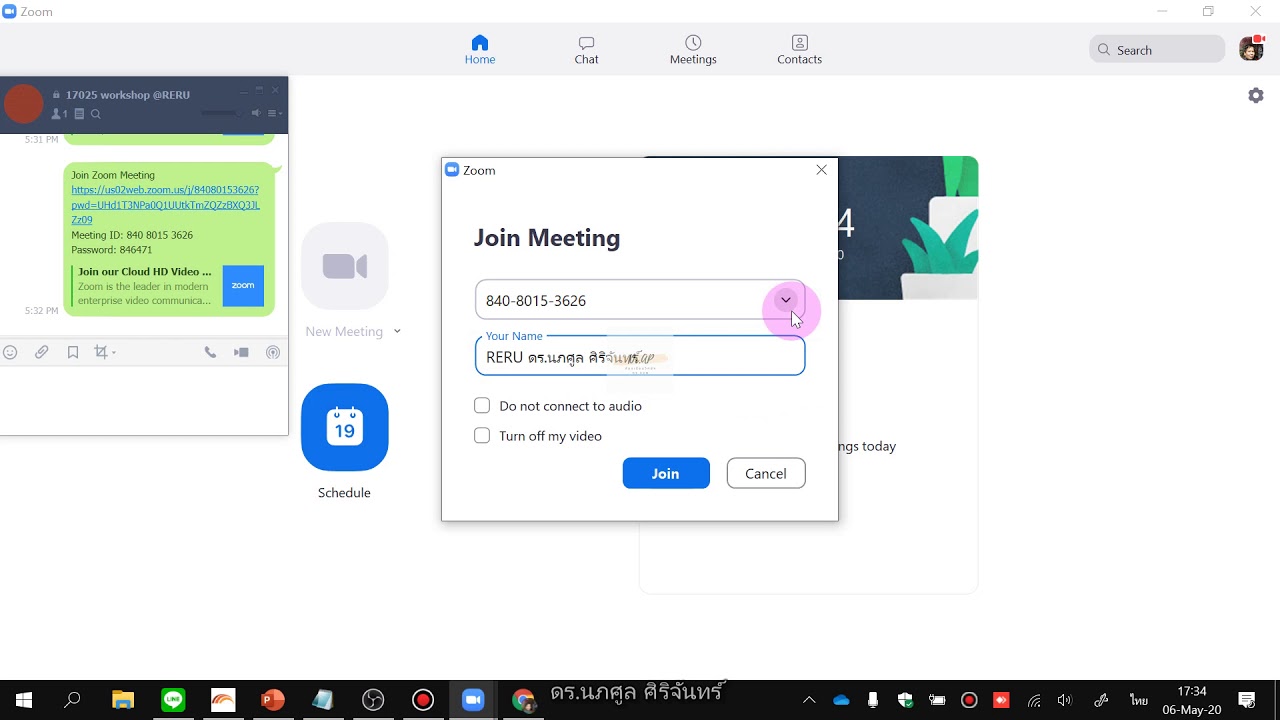Screen dimensions: 1280x720
Task: Open Windows taskbar search
Action: [x=72, y=700]
